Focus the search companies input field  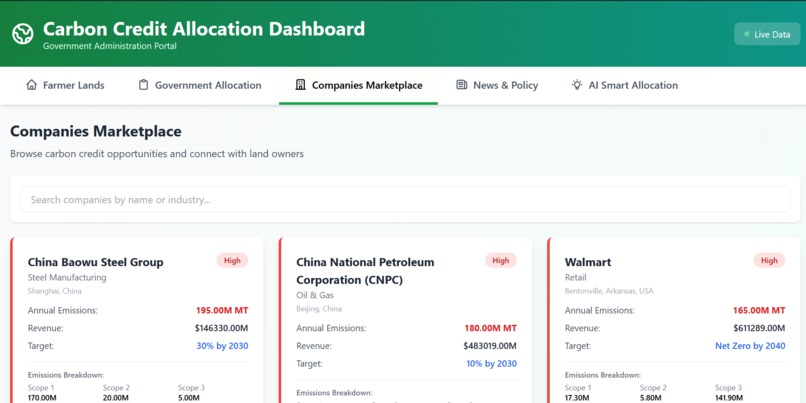pos(405,199)
